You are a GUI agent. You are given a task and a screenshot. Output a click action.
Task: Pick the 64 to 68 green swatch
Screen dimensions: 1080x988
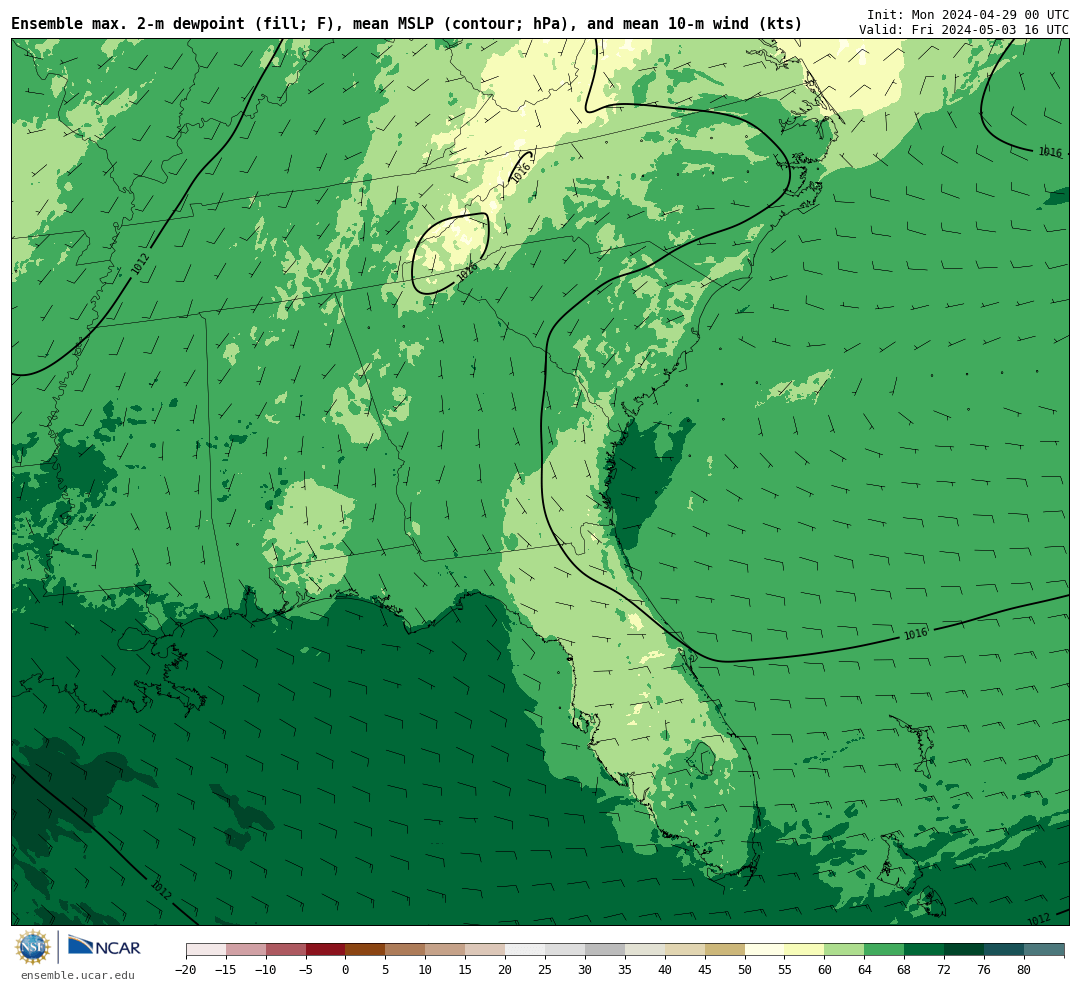point(885,950)
